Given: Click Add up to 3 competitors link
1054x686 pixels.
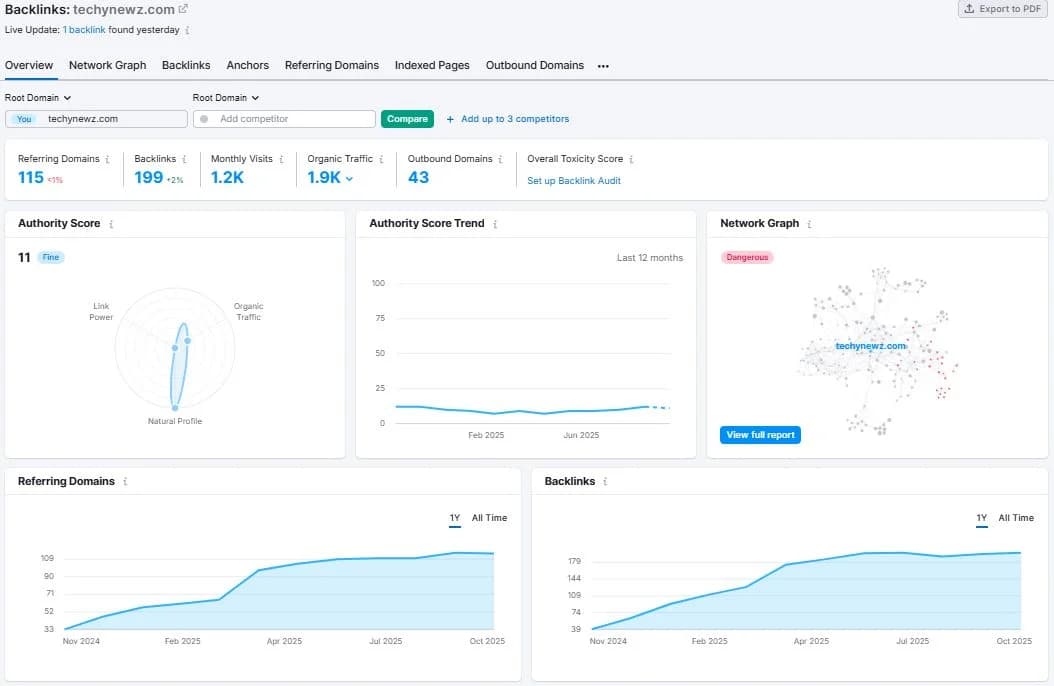Looking at the screenshot, I should (x=515, y=119).
